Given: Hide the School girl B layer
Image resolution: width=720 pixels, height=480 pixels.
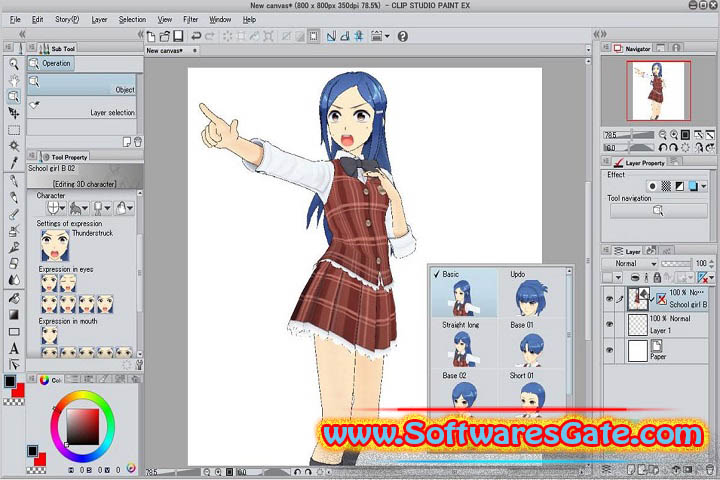Looking at the screenshot, I should tap(609, 299).
